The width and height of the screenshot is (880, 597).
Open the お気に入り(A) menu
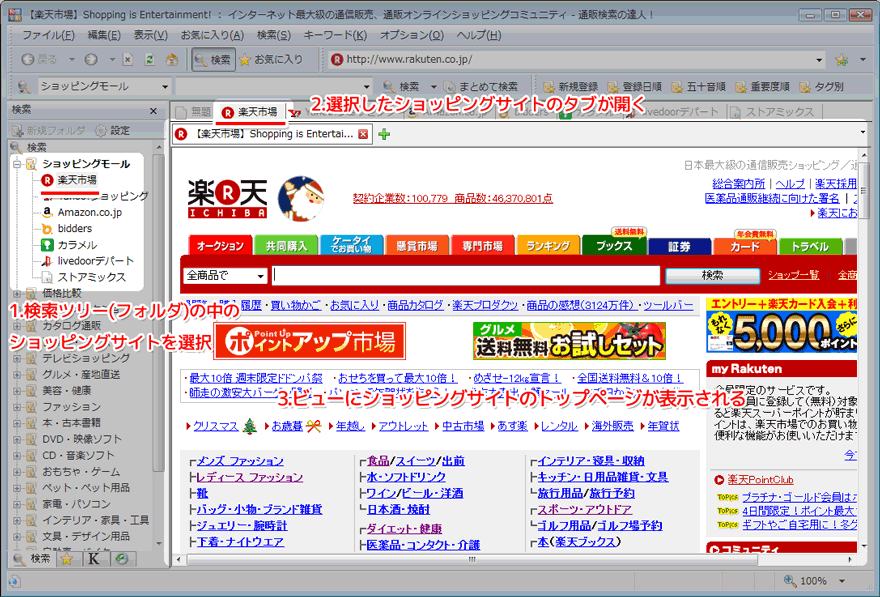click(x=212, y=35)
